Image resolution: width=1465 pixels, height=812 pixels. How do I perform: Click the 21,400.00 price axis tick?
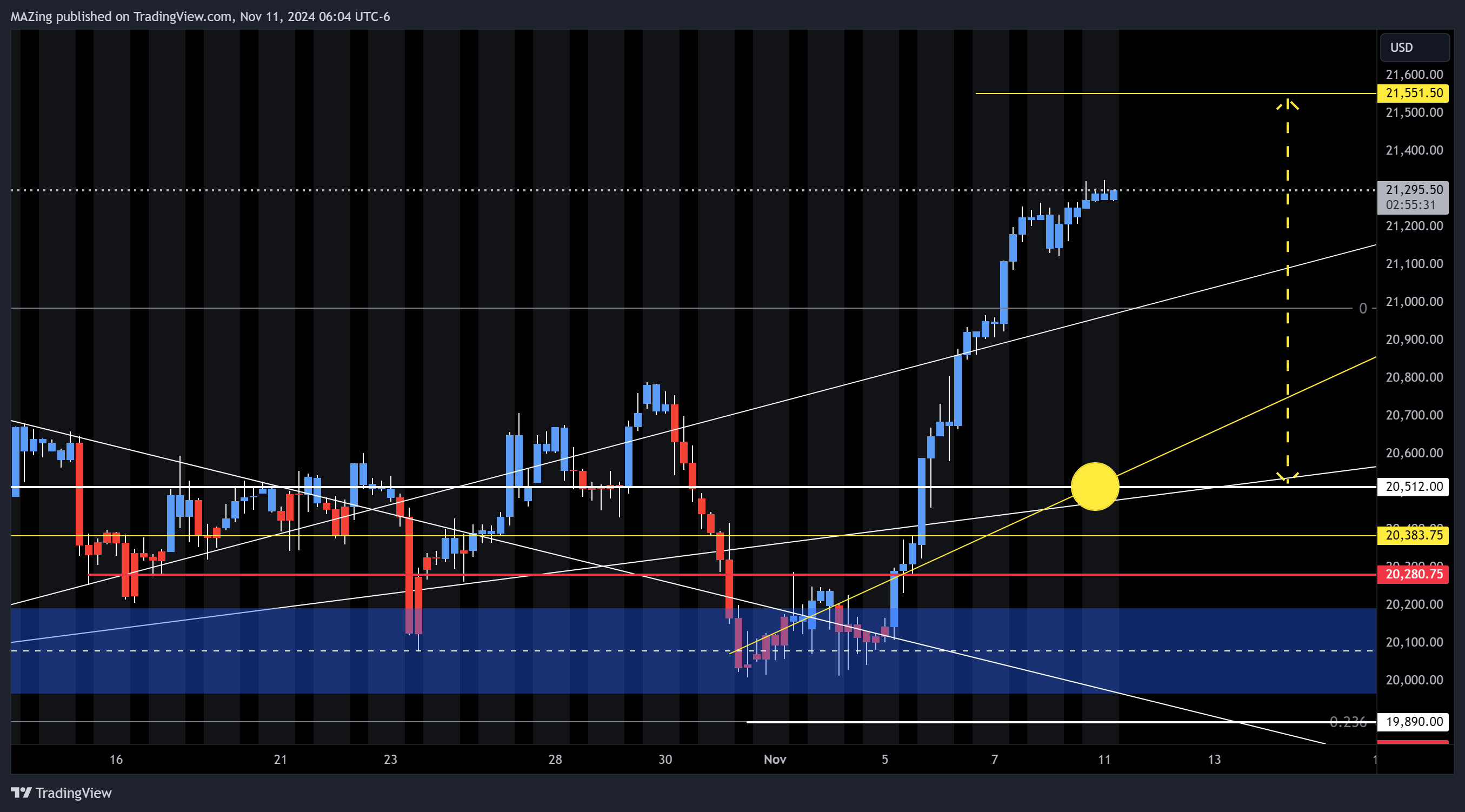(1414, 150)
